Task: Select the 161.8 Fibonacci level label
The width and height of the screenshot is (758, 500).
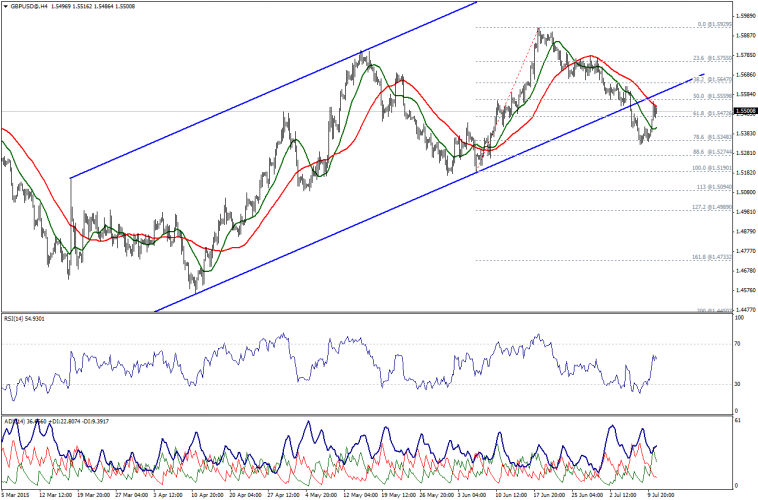Action: coord(712,257)
